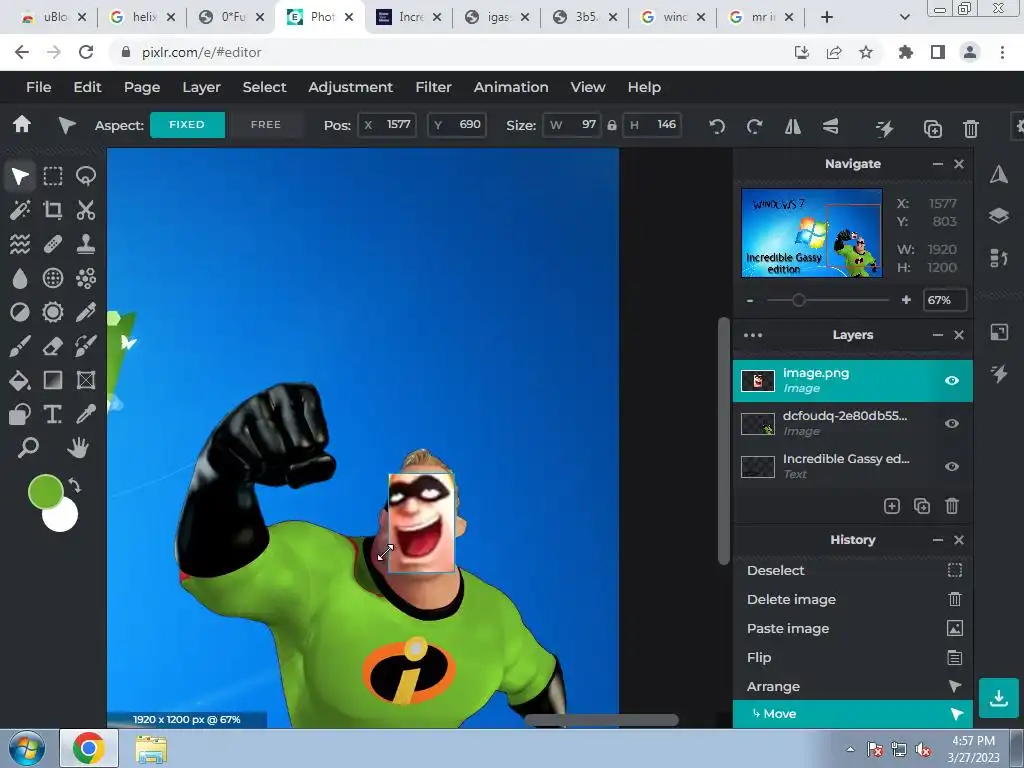Select the Magic Wand tool

coord(20,210)
